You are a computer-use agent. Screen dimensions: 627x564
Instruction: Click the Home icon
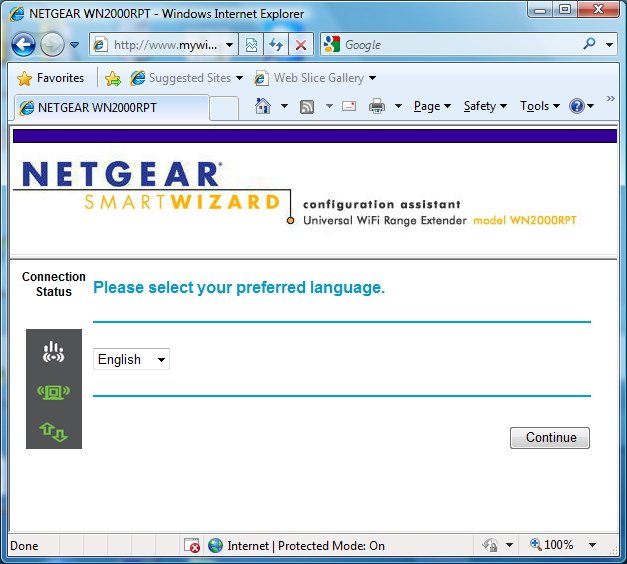coord(263,106)
